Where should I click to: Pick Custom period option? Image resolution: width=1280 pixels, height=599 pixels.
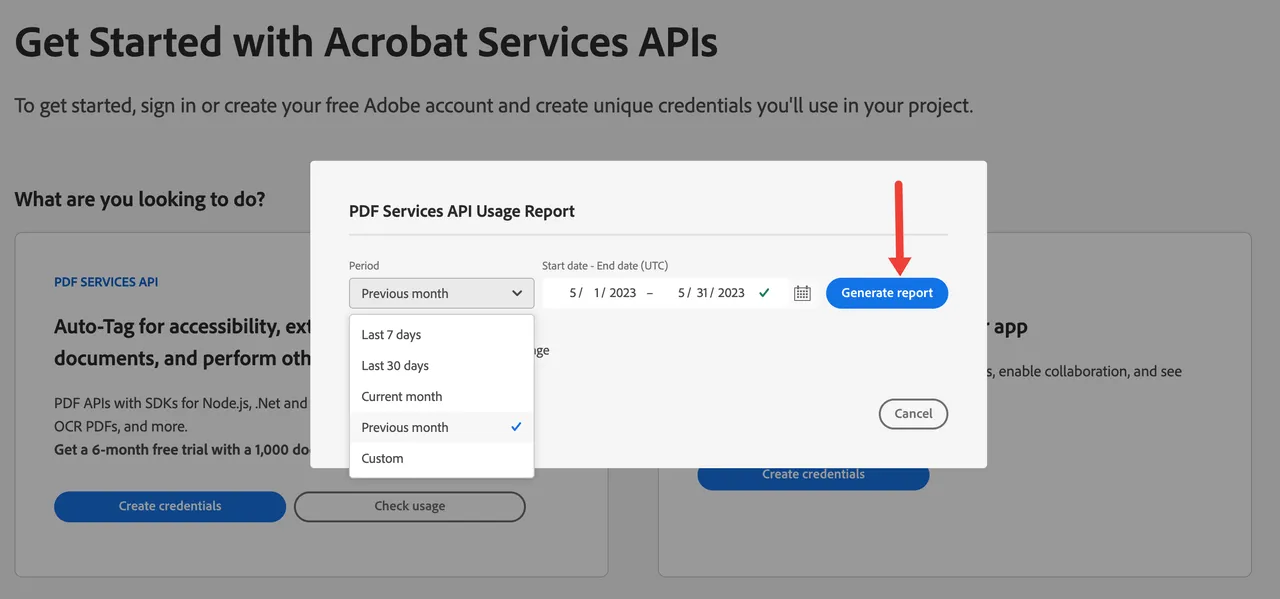click(442, 458)
